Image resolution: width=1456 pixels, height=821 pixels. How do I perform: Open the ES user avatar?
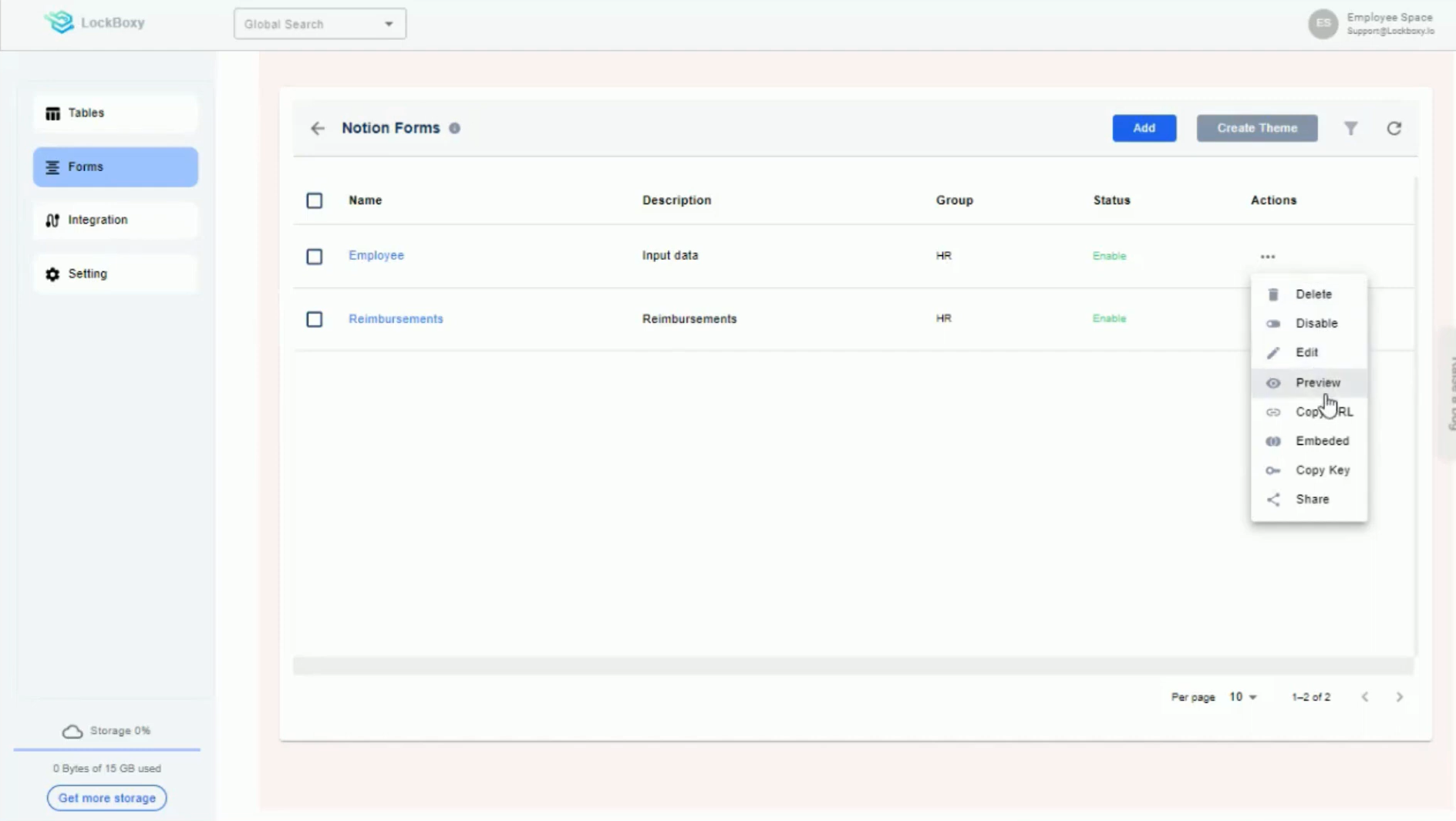pyautogui.click(x=1323, y=24)
